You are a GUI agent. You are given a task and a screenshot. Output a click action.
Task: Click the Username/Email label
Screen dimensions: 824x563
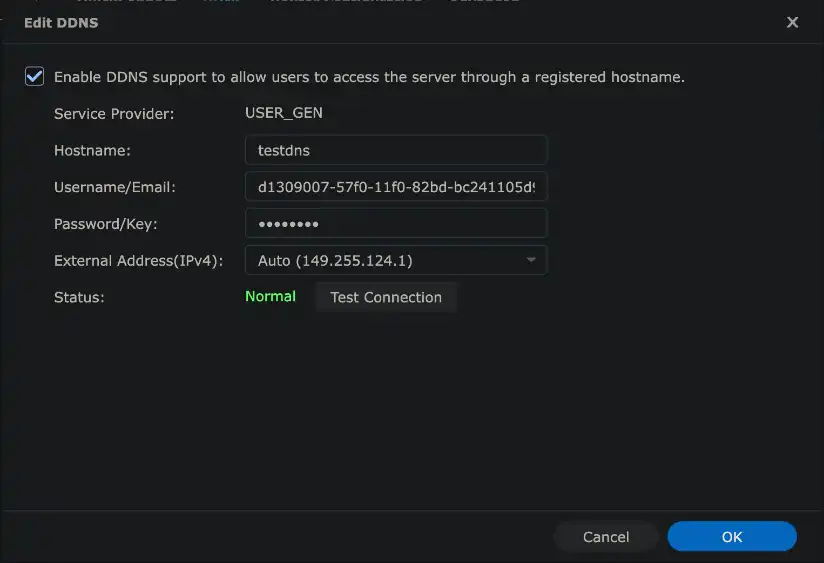click(x=115, y=188)
